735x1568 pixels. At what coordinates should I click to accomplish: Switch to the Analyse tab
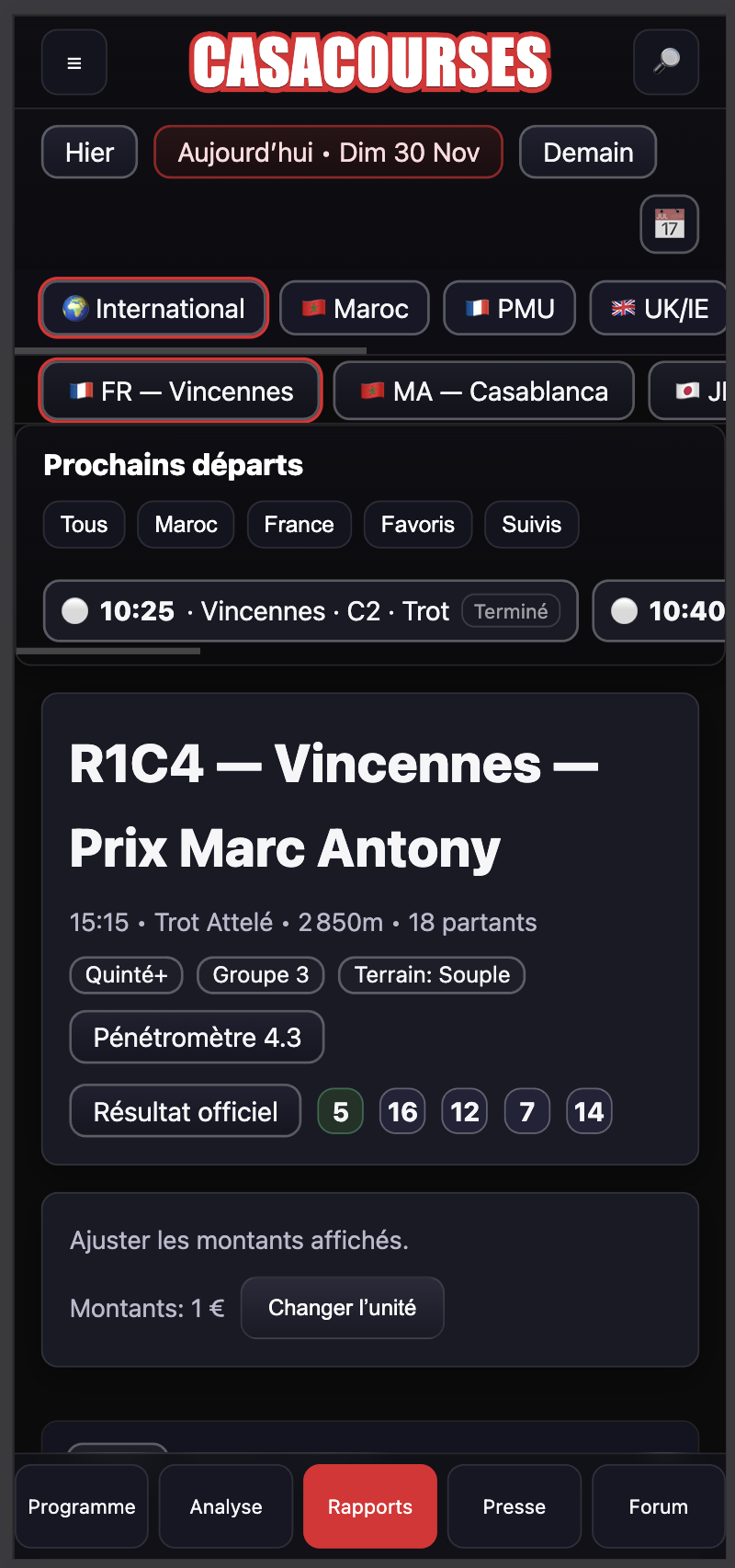[226, 1506]
